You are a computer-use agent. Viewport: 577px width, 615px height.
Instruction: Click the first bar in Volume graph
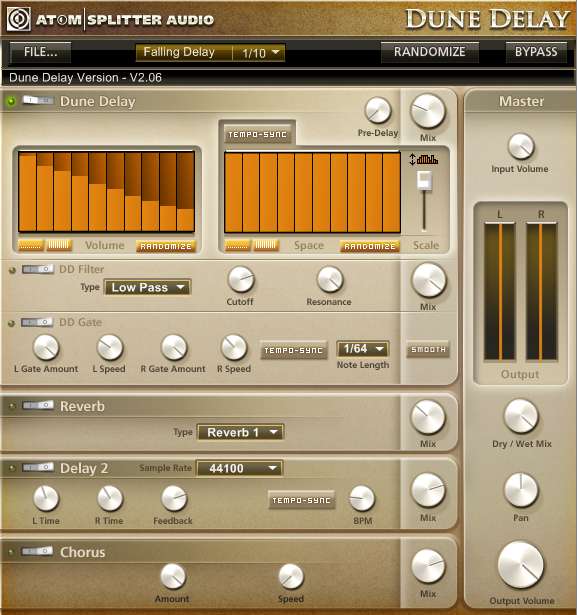coord(27,192)
